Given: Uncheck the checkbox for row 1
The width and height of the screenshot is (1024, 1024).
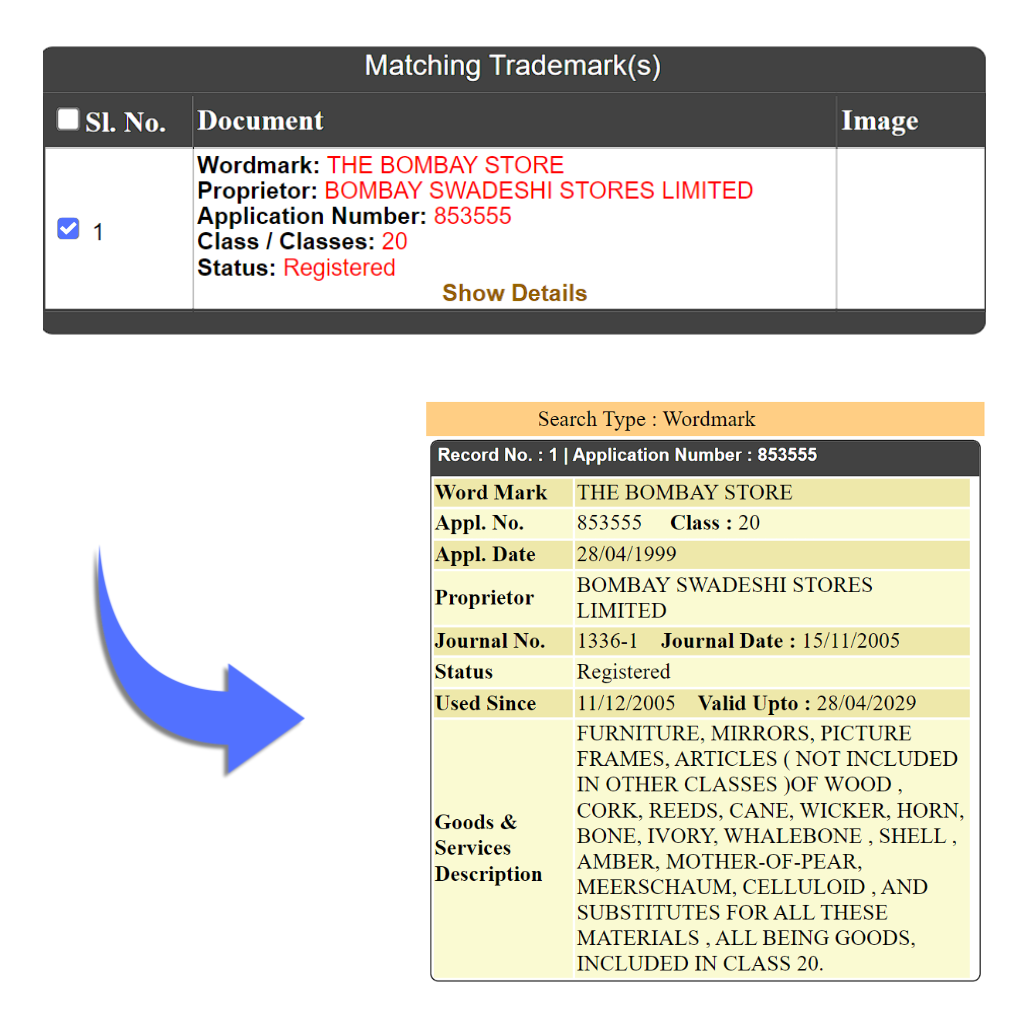Looking at the screenshot, I should tap(68, 230).
